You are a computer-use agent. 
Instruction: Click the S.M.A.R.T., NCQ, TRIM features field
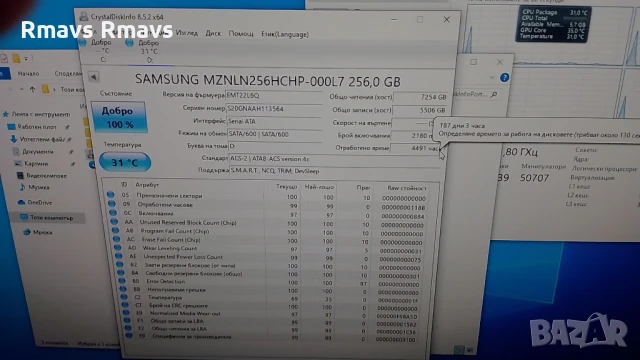pyautogui.click(x=334, y=171)
